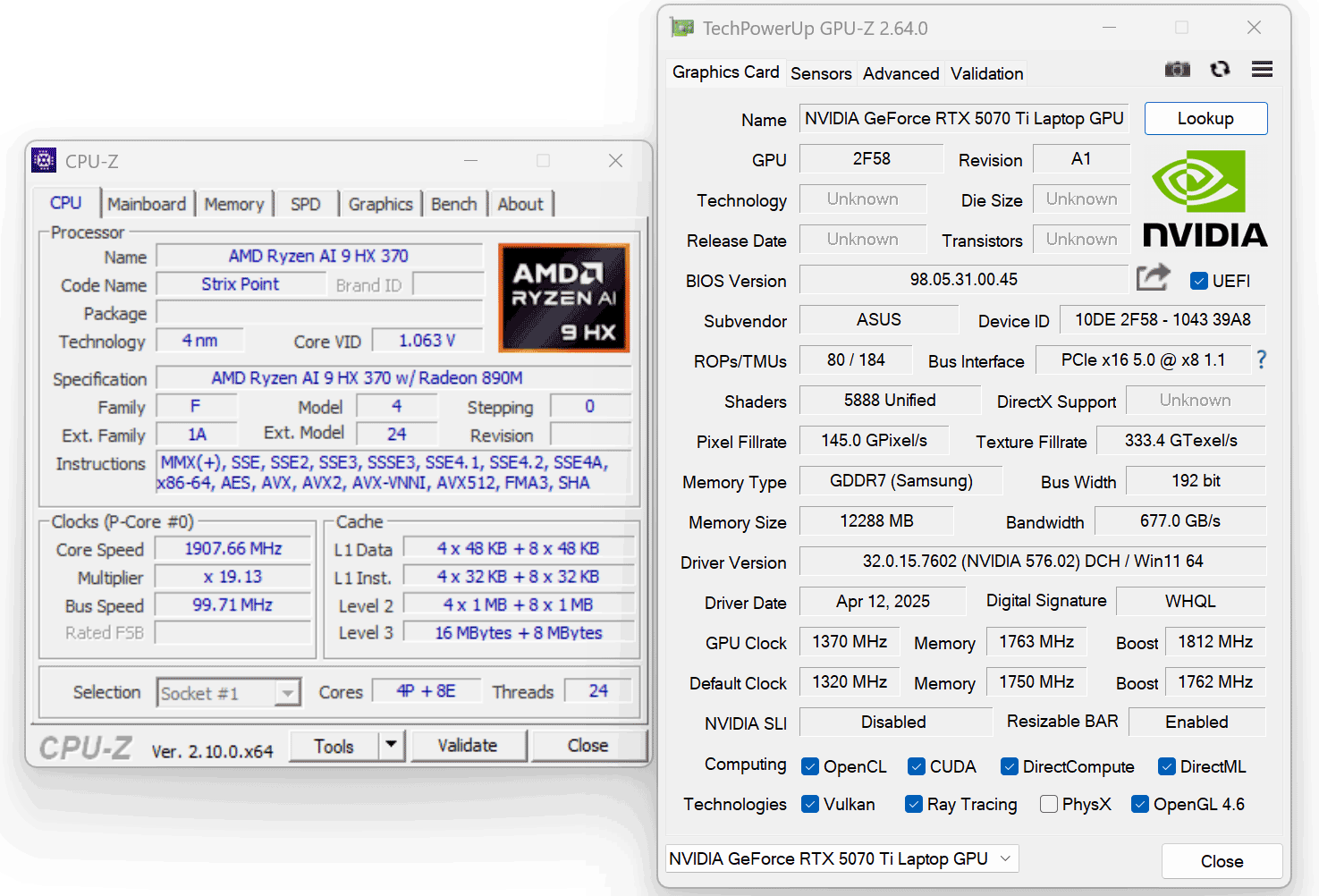
Task: Click the Level 3 cache value
Action: point(519,632)
